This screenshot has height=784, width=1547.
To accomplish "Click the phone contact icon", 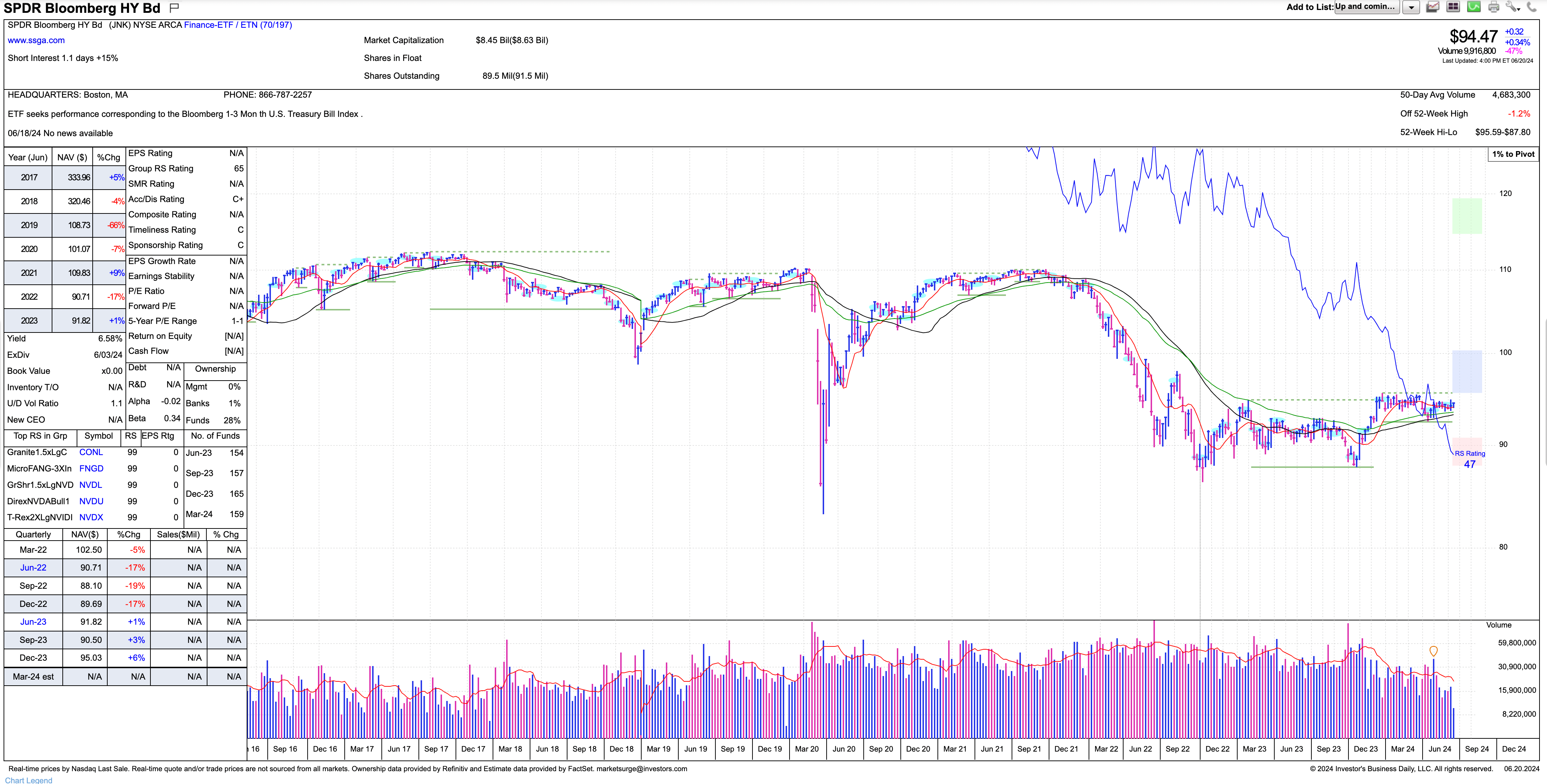I will coord(1532,7).
